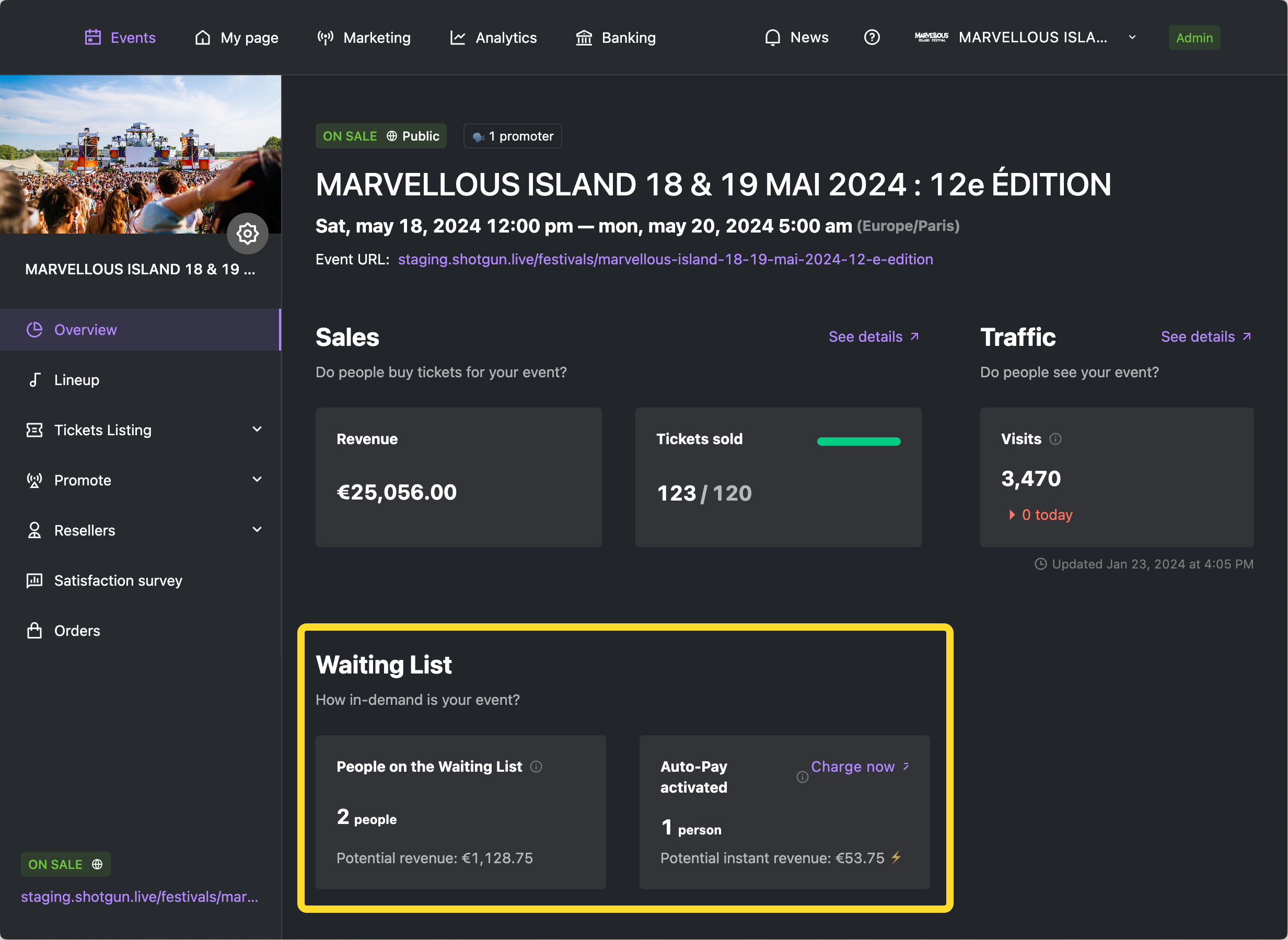Click info icon beside People on the Waiting List

click(536, 767)
